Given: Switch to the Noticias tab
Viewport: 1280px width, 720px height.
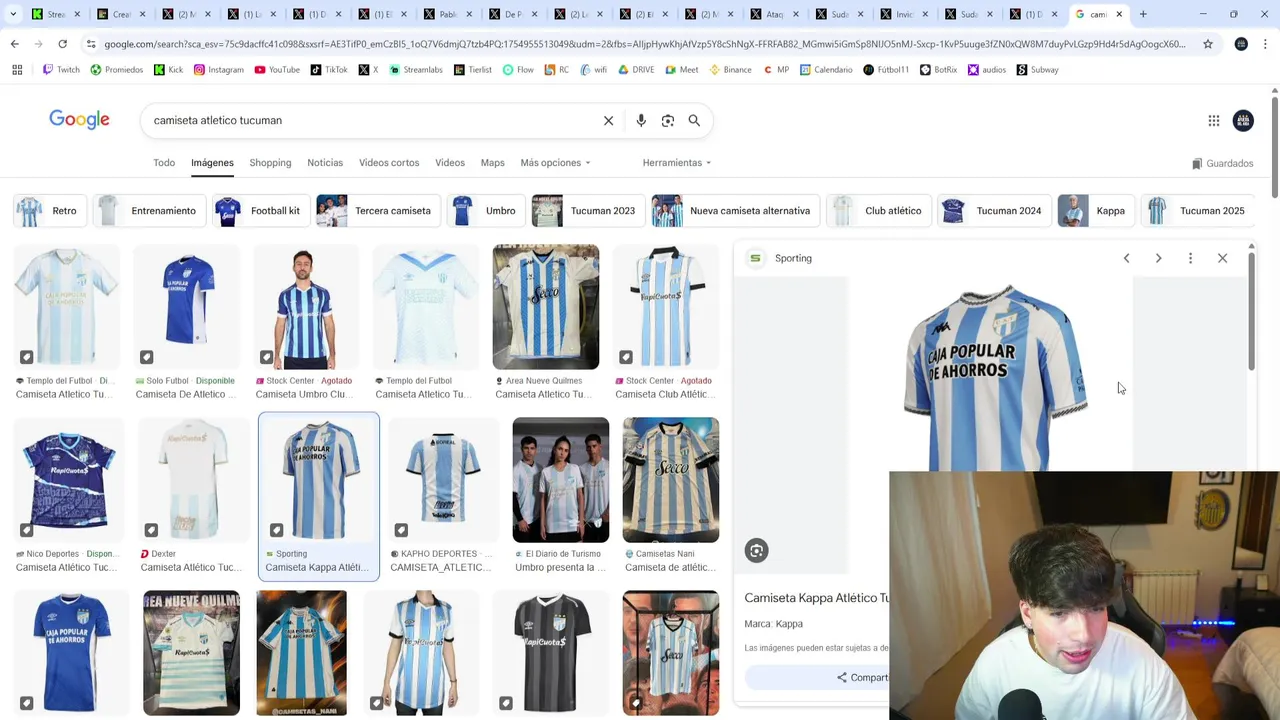Looking at the screenshot, I should (325, 162).
